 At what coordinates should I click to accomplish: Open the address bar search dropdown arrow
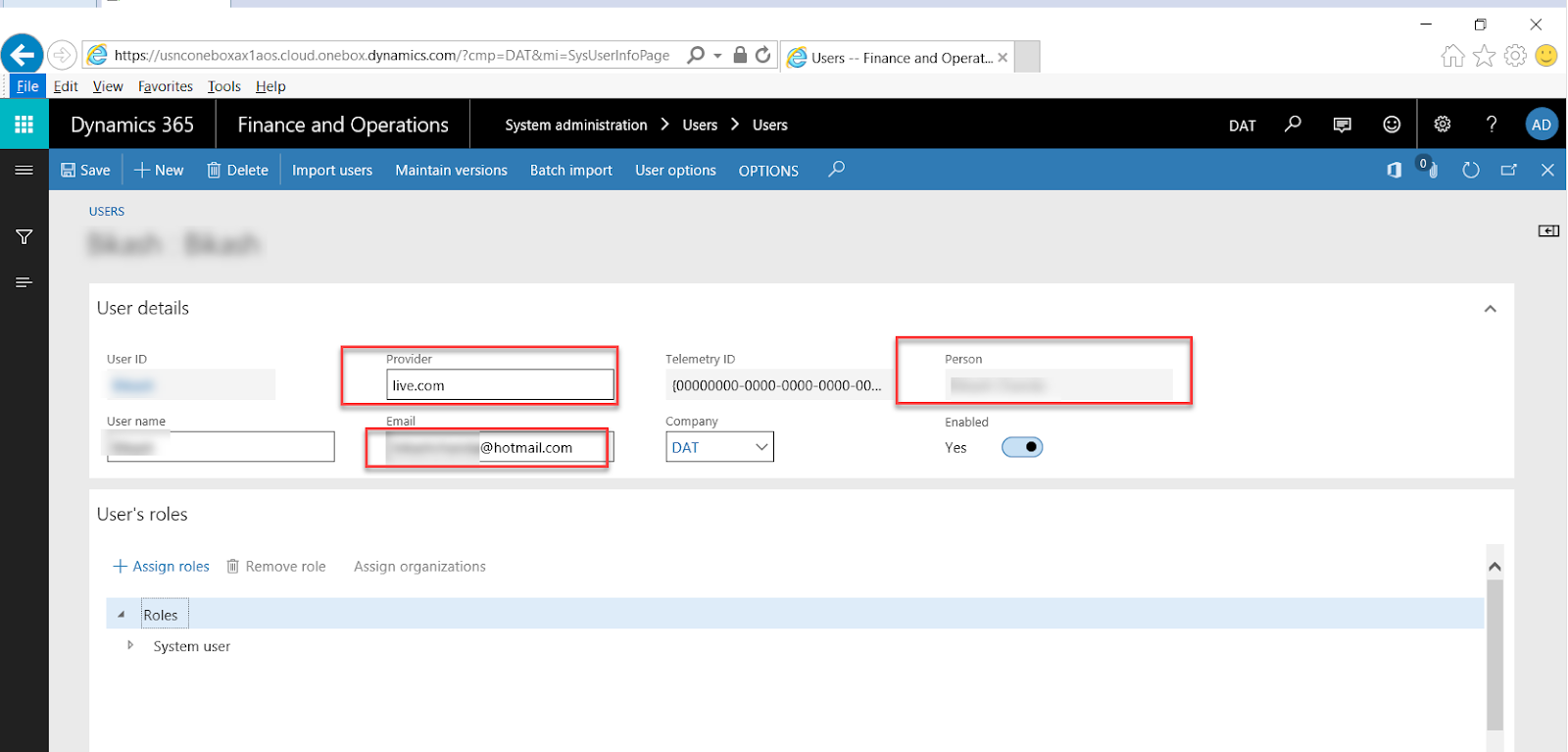[717, 56]
